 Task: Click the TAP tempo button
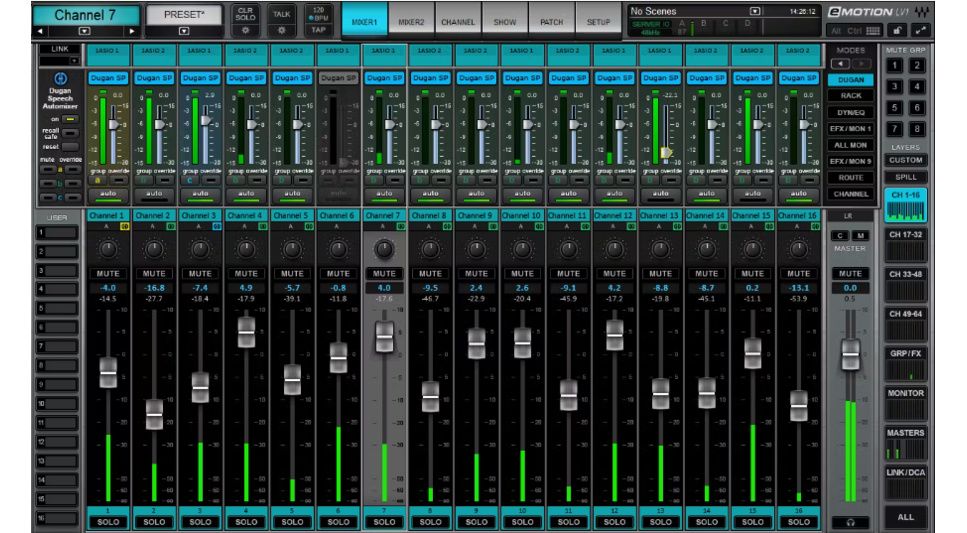pyautogui.click(x=318, y=30)
